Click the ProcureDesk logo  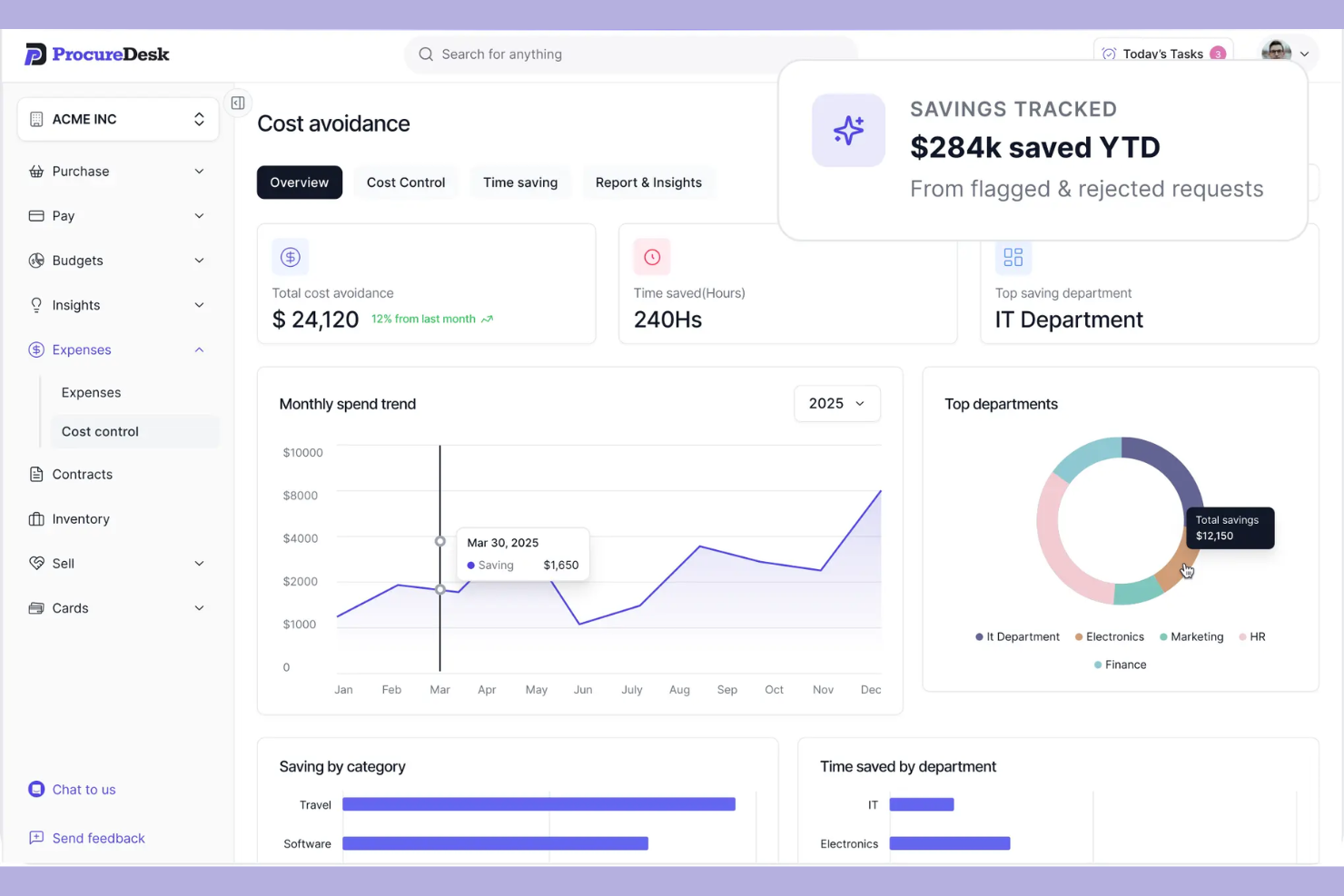97,54
